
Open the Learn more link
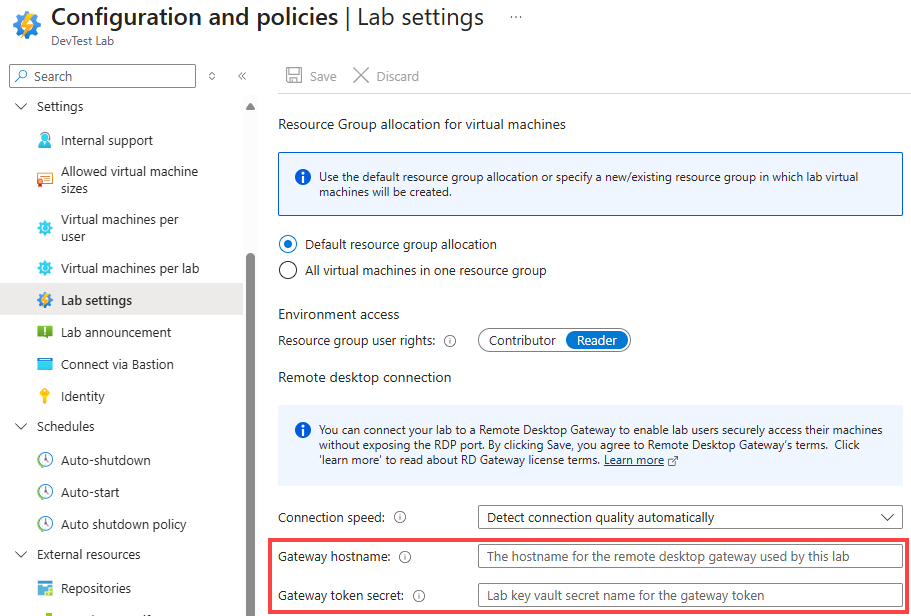click(634, 460)
